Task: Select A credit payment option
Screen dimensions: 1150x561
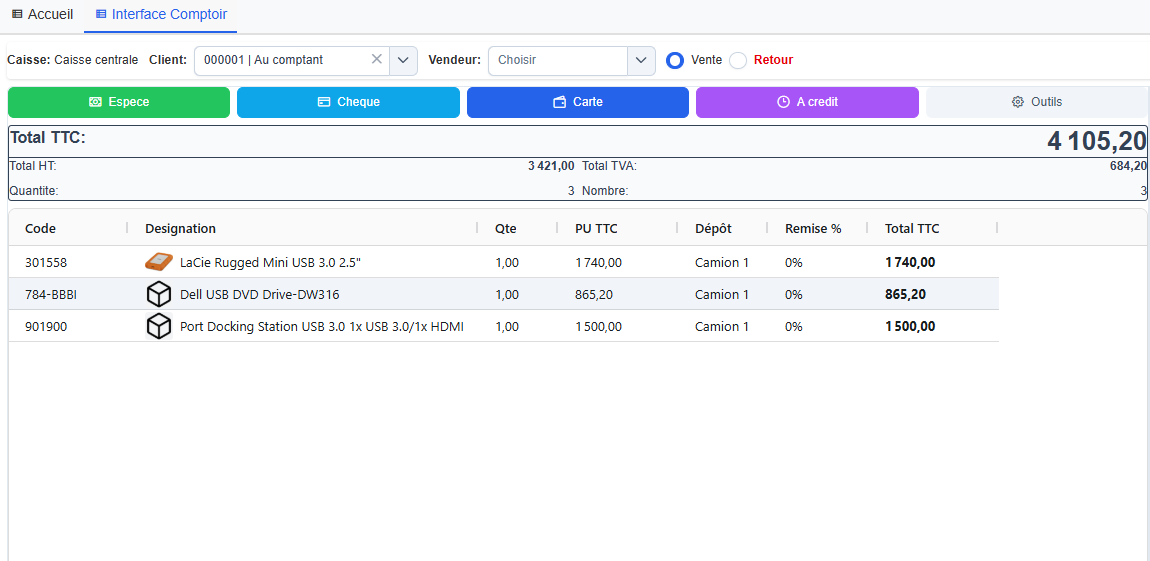Action: (807, 102)
